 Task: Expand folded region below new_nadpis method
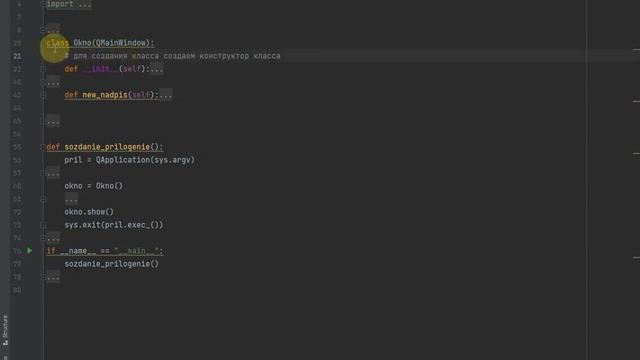coord(53,121)
